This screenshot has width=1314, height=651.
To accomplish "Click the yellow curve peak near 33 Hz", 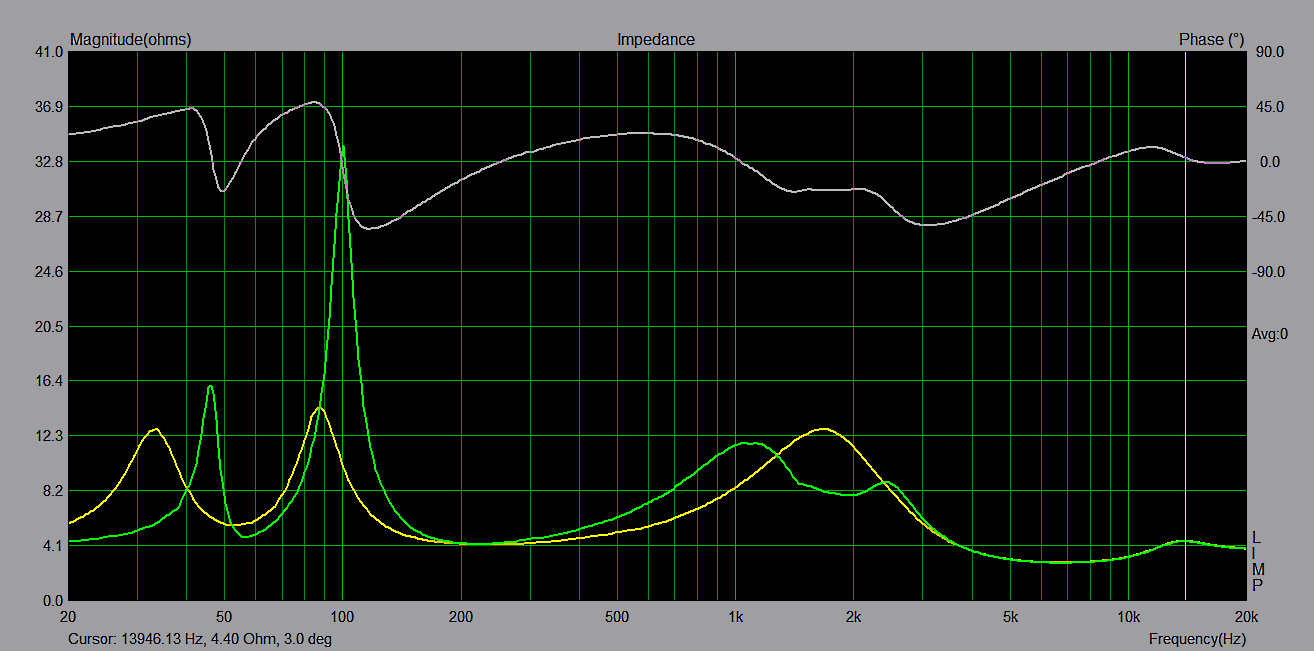I will (x=155, y=429).
